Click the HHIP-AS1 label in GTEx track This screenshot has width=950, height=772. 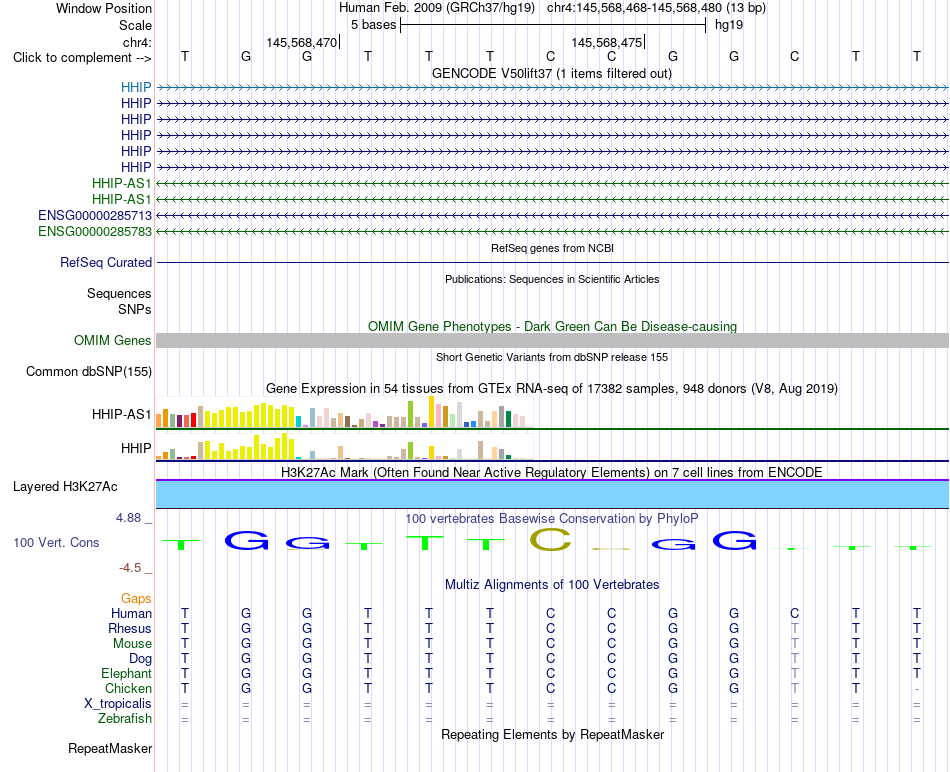(121, 414)
